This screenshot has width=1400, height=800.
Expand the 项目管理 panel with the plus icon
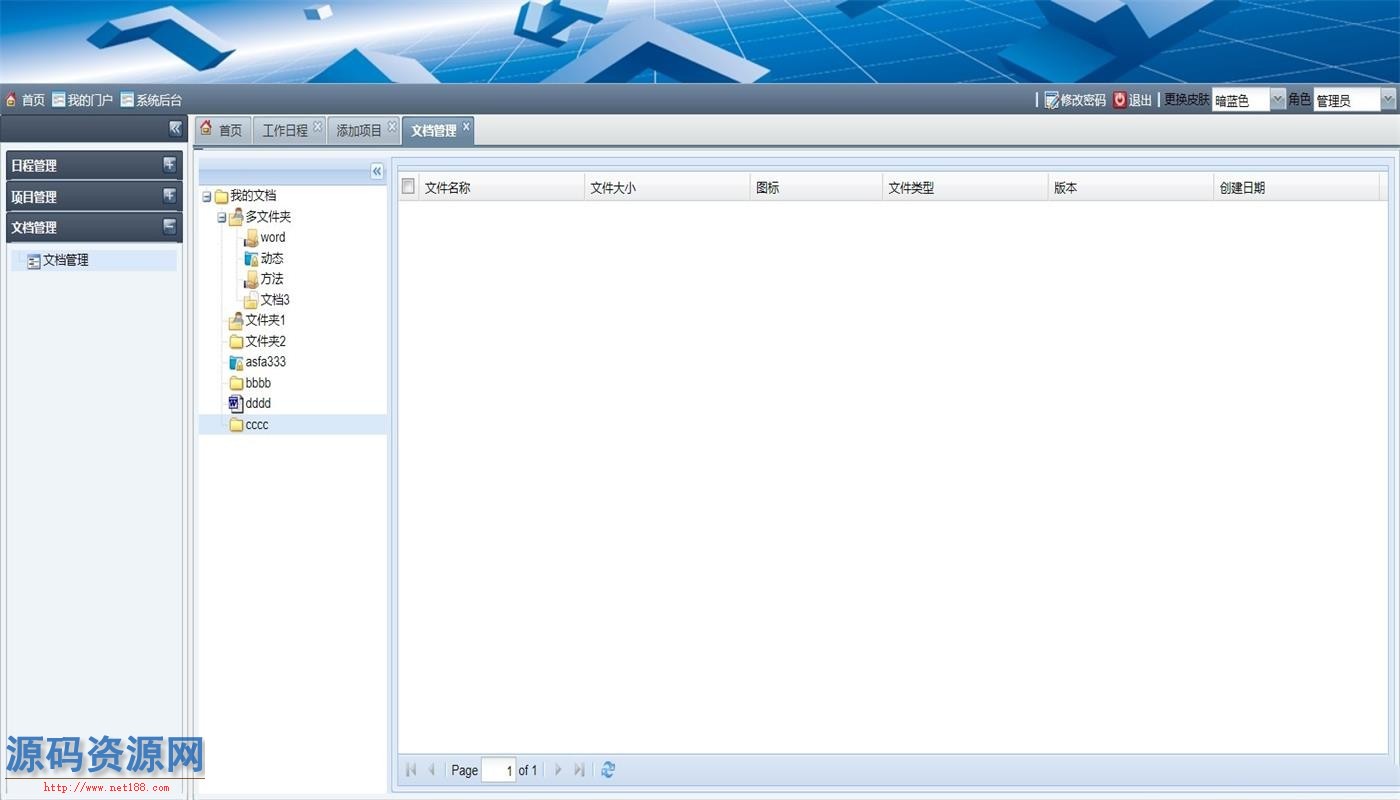[169, 196]
